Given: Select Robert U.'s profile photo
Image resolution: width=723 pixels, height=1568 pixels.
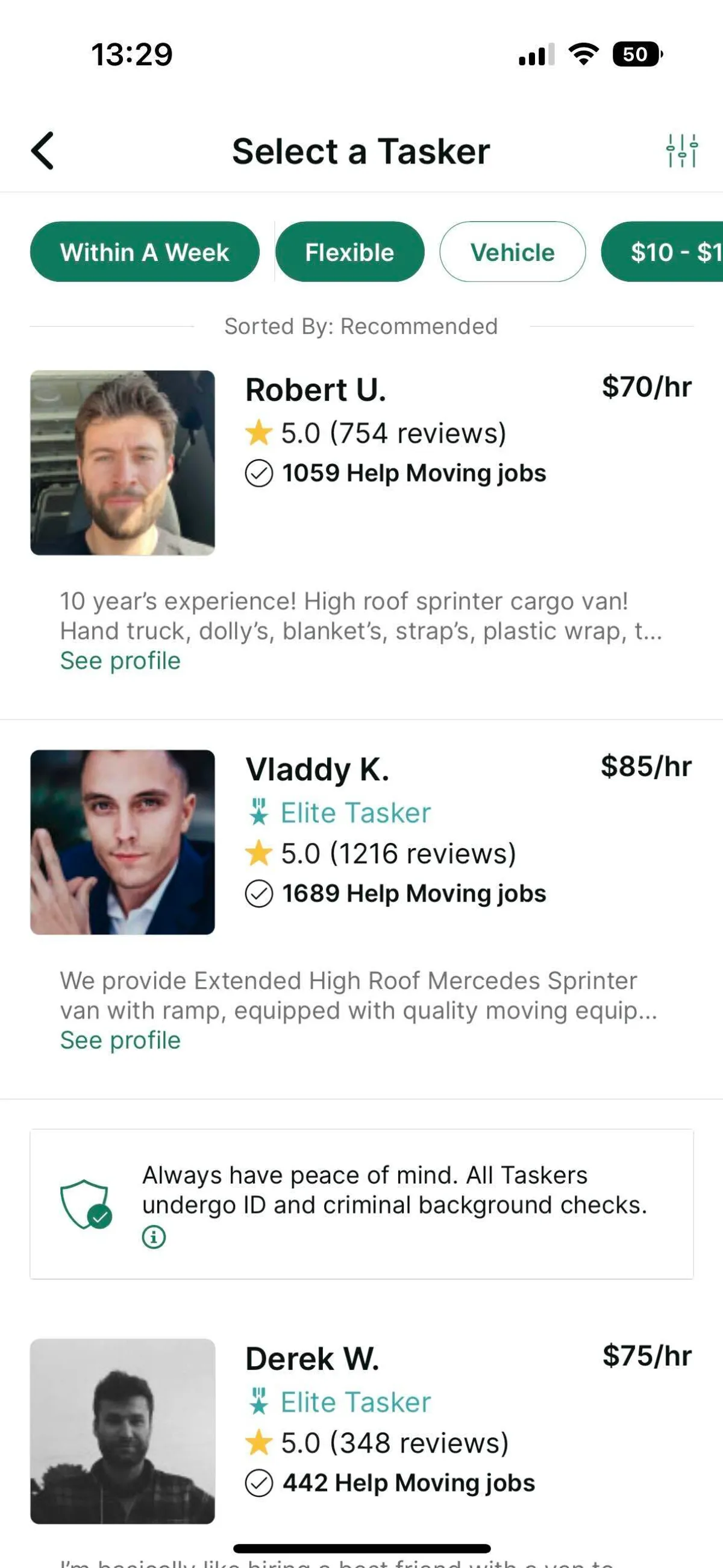Looking at the screenshot, I should [122, 463].
